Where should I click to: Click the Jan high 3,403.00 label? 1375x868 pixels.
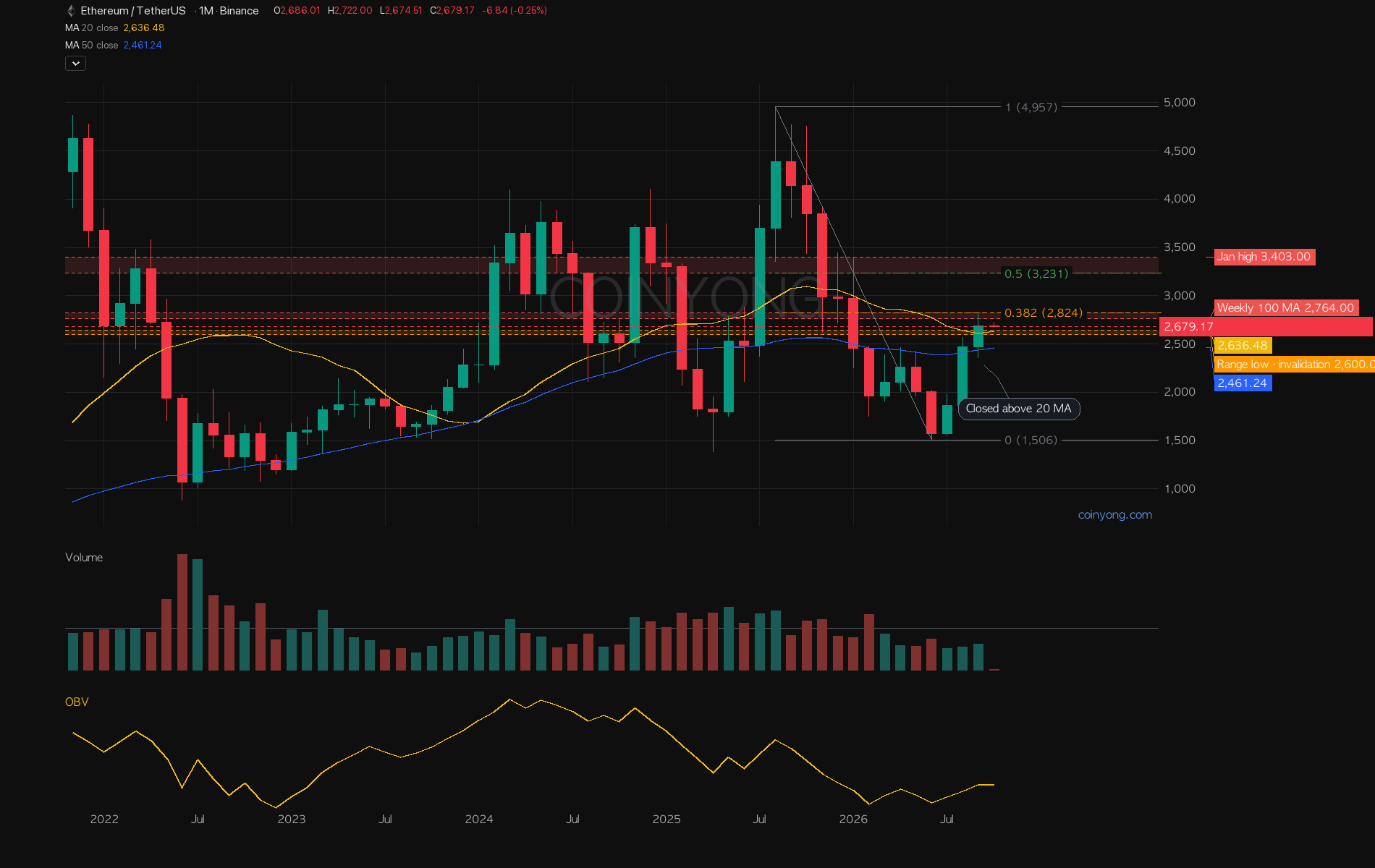tap(1264, 257)
